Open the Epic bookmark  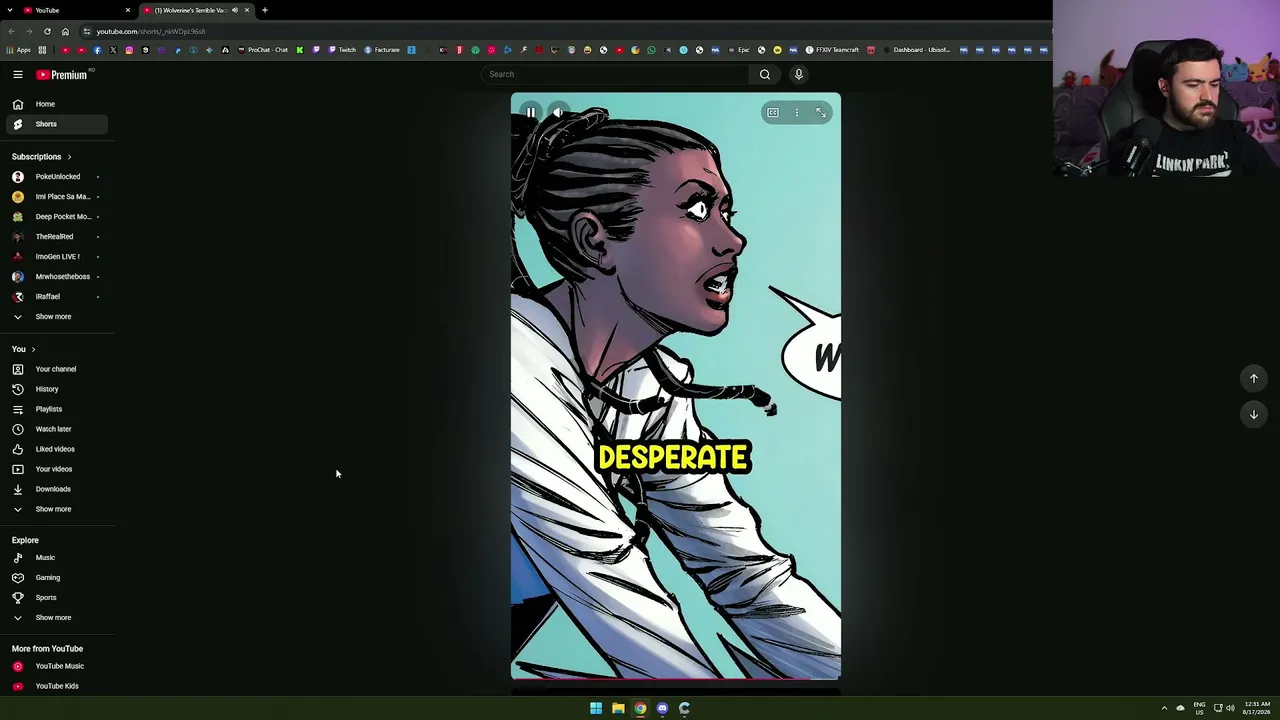tap(739, 50)
